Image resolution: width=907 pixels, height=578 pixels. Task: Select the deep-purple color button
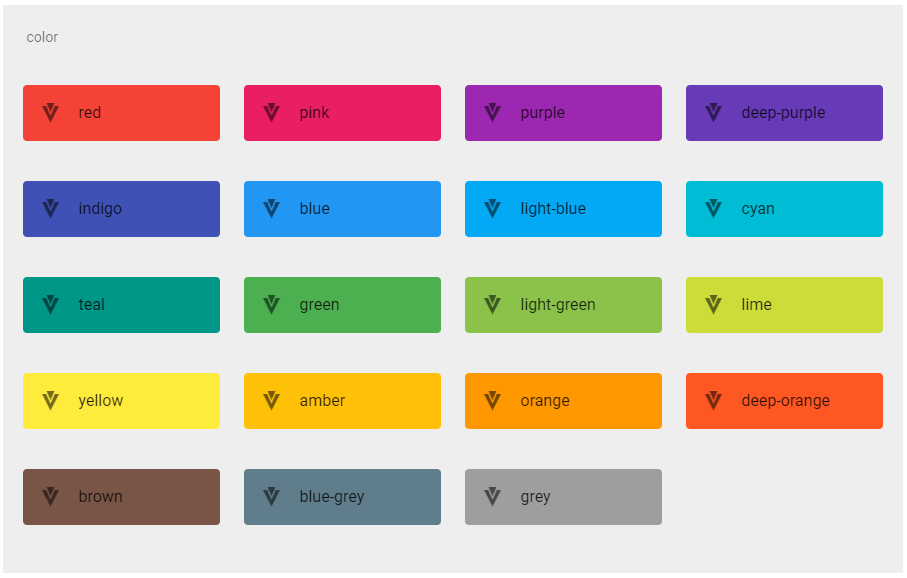pyautogui.click(x=784, y=113)
